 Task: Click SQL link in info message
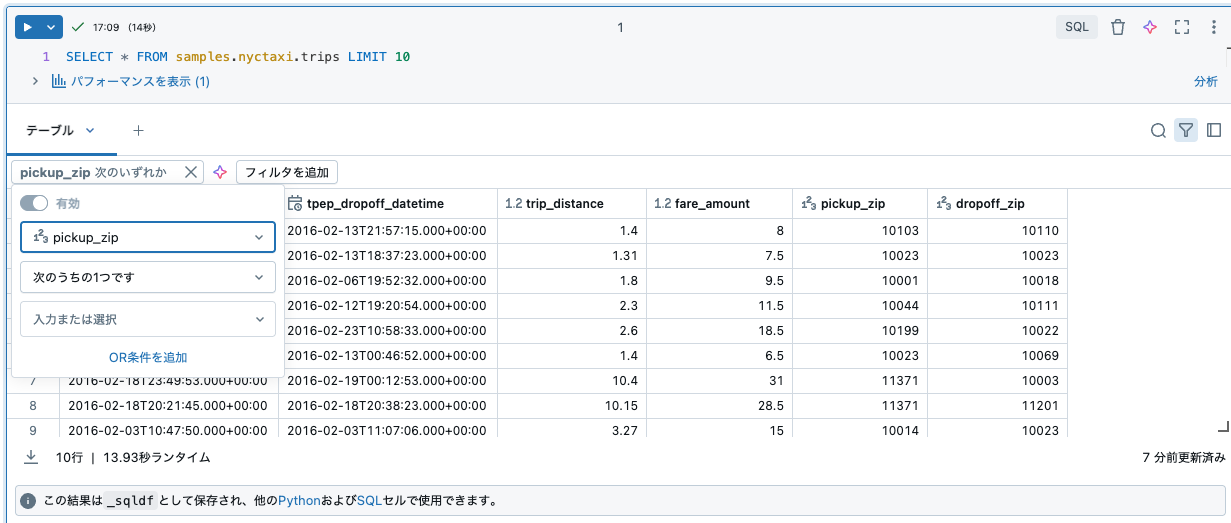(369, 500)
